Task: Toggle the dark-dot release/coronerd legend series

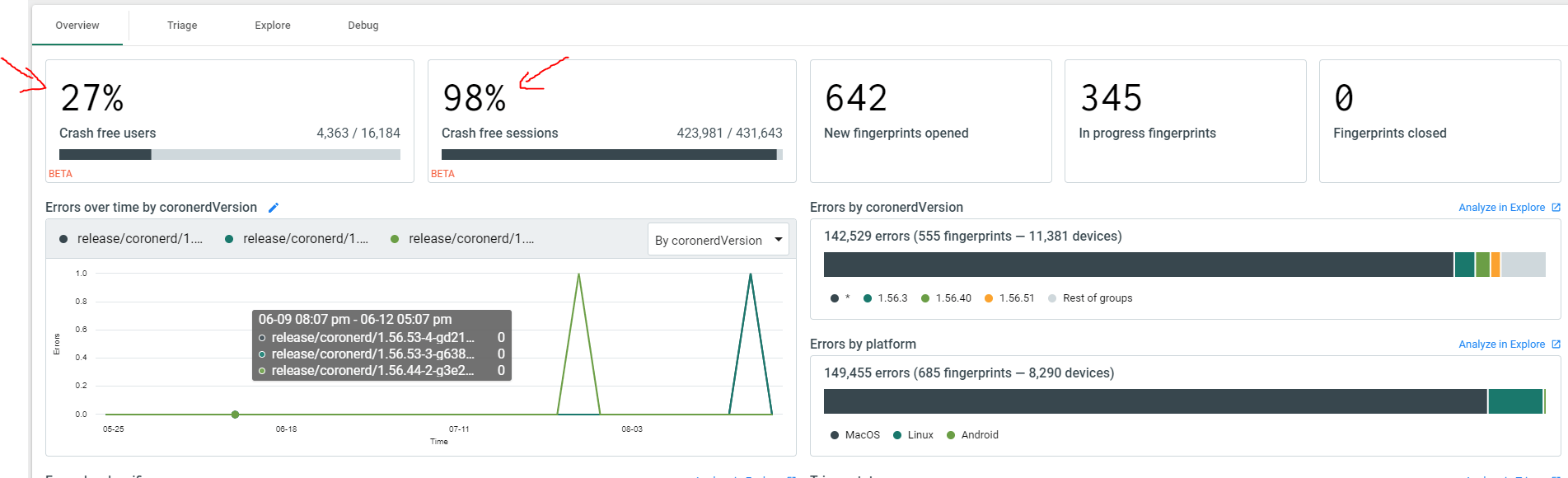Action: 132,239
